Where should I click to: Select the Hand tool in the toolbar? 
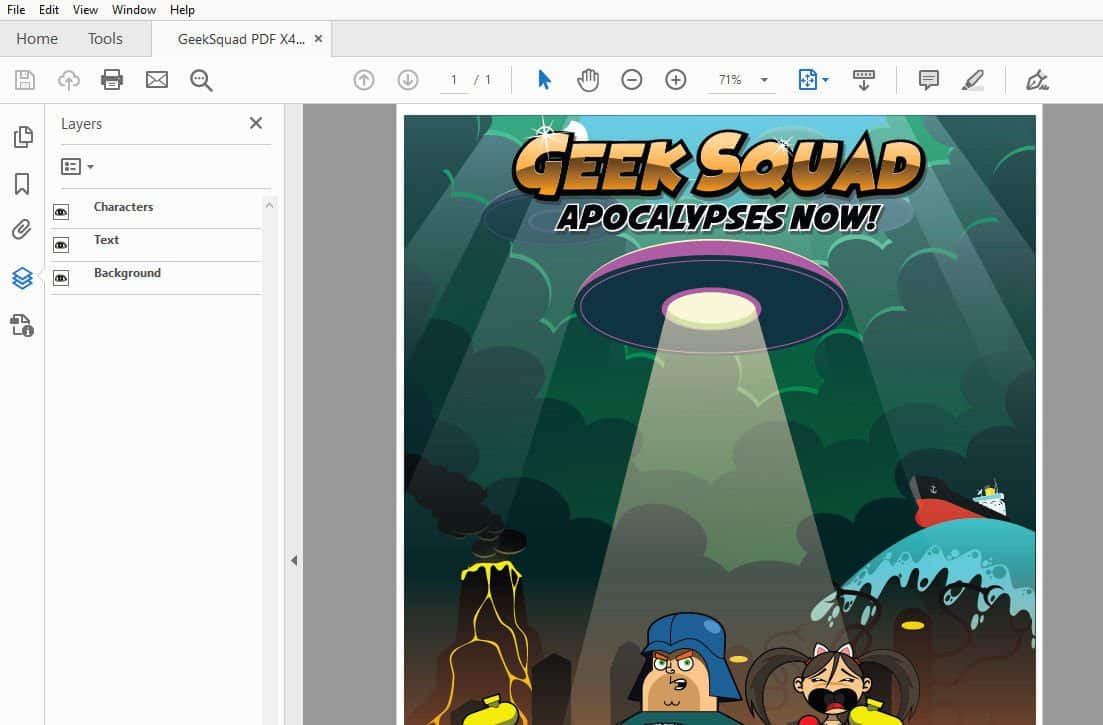588,79
